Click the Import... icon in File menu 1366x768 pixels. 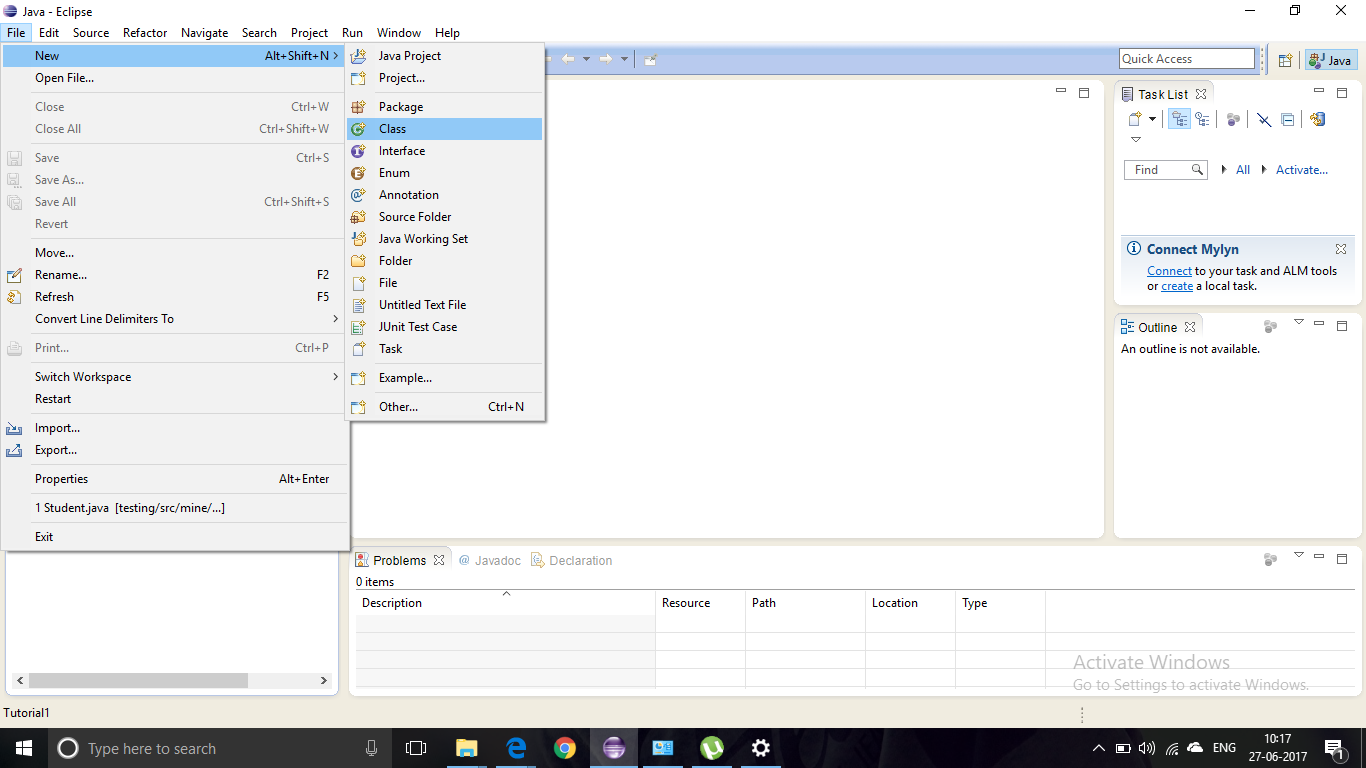click(x=14, y=428)
